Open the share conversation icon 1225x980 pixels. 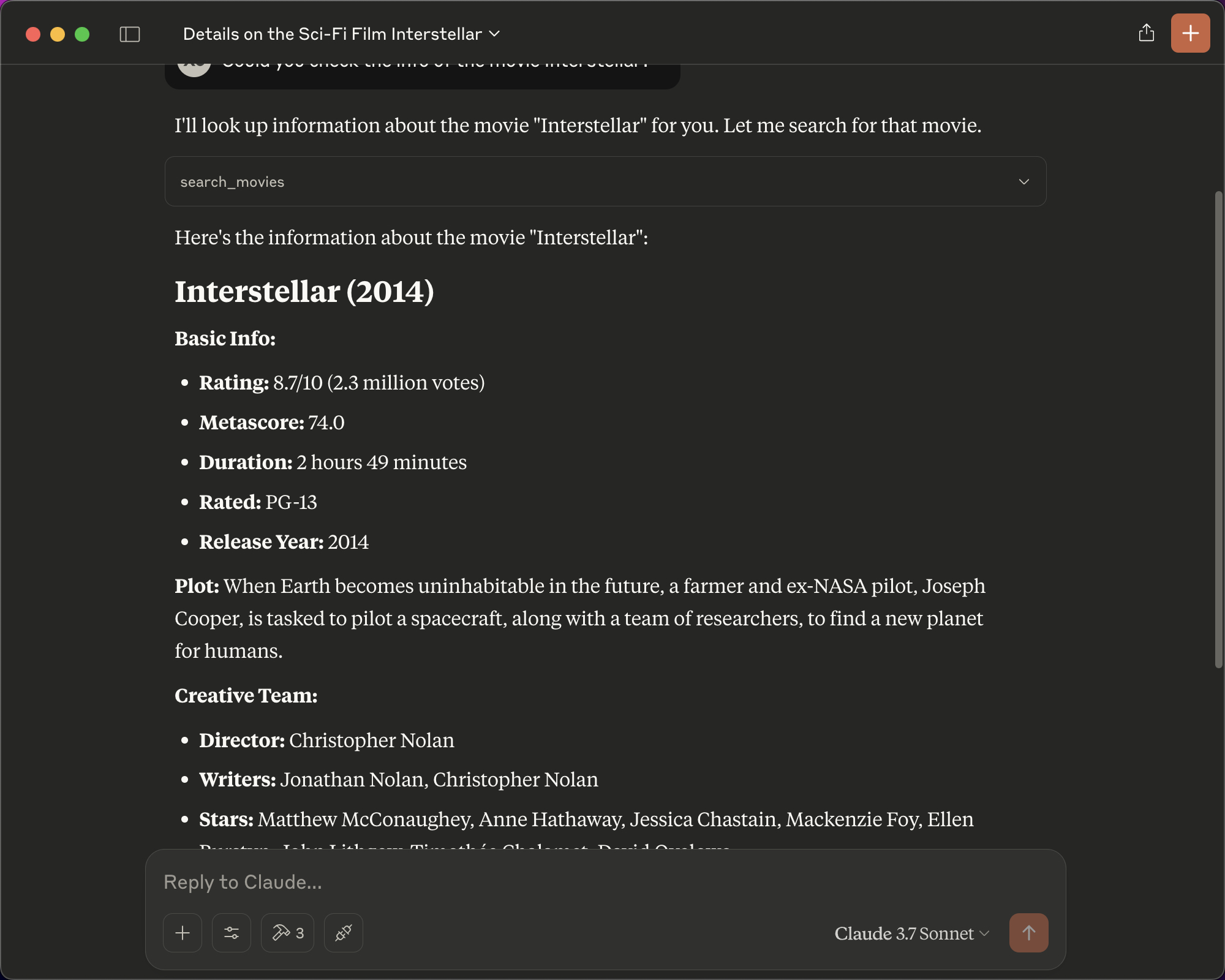click(1146, 34)
